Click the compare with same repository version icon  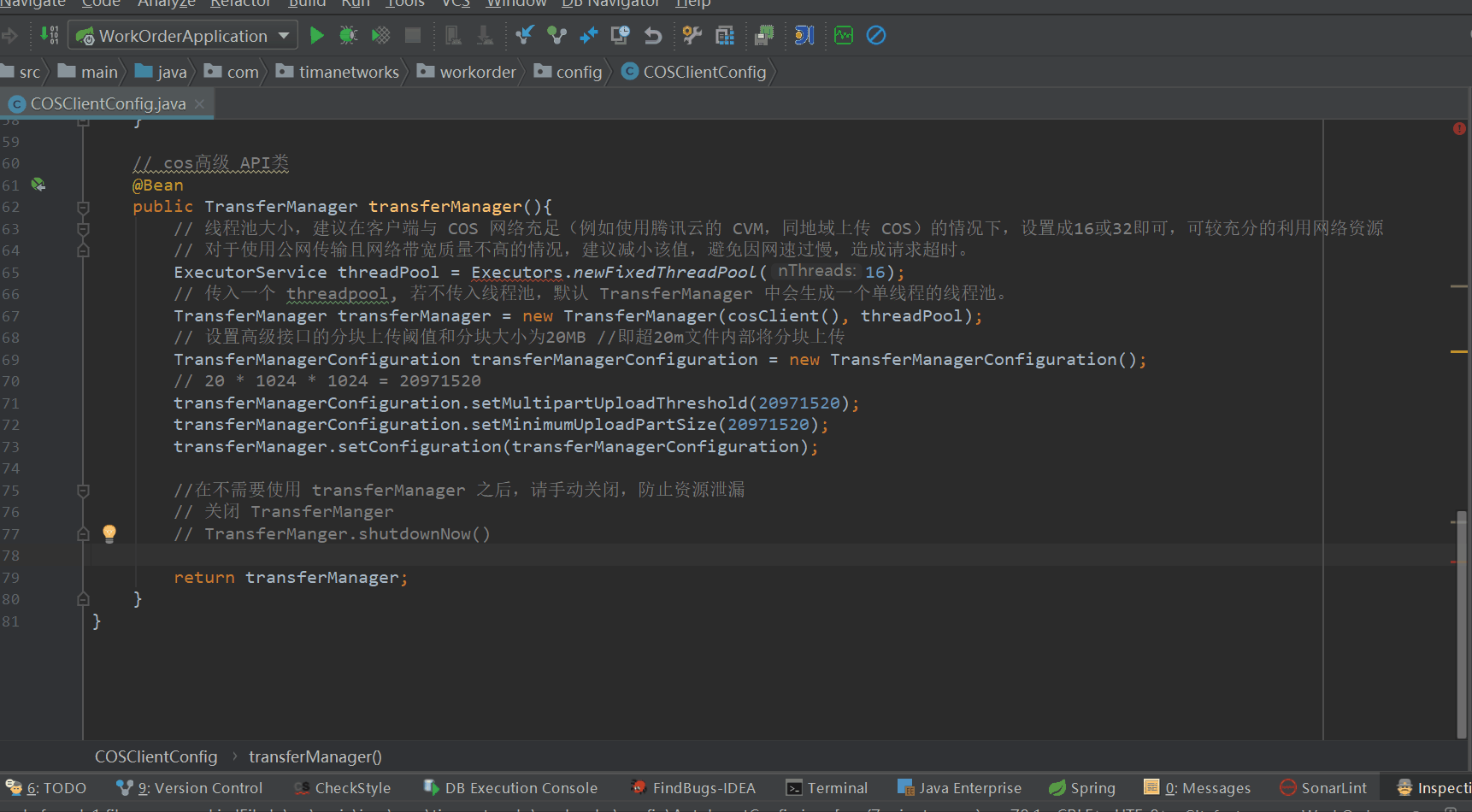589,36
